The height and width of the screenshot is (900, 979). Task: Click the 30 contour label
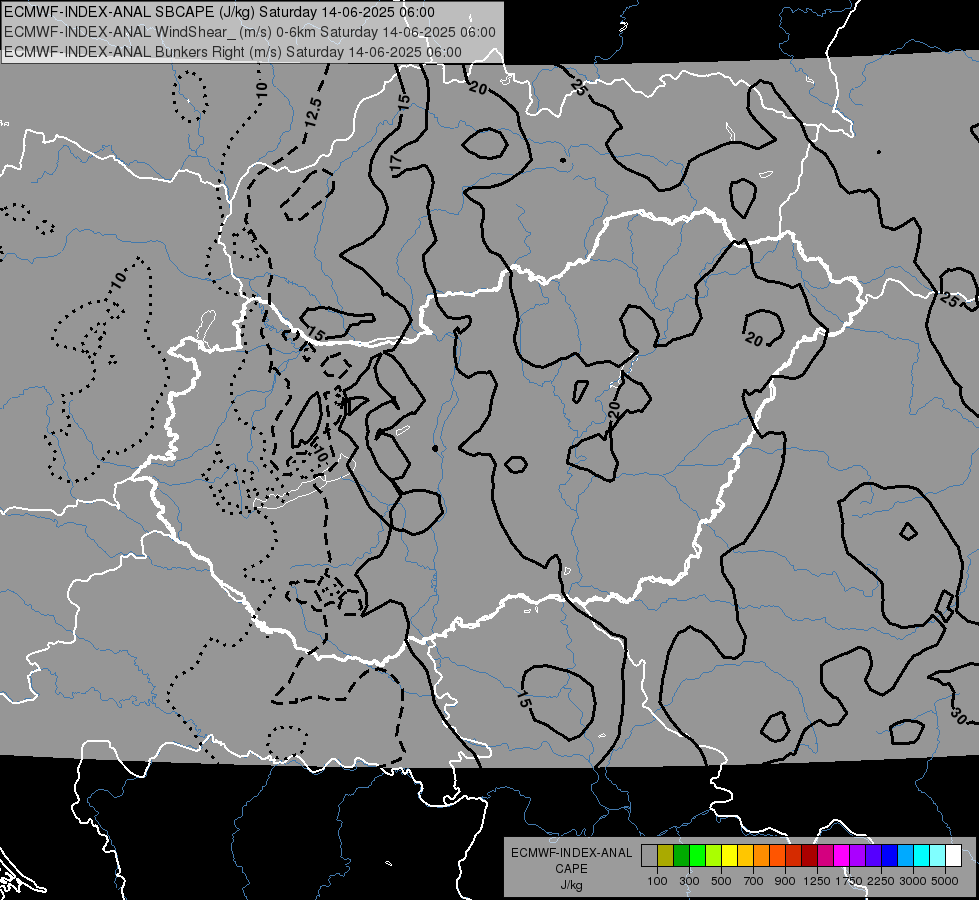click(x=959, y=716)
